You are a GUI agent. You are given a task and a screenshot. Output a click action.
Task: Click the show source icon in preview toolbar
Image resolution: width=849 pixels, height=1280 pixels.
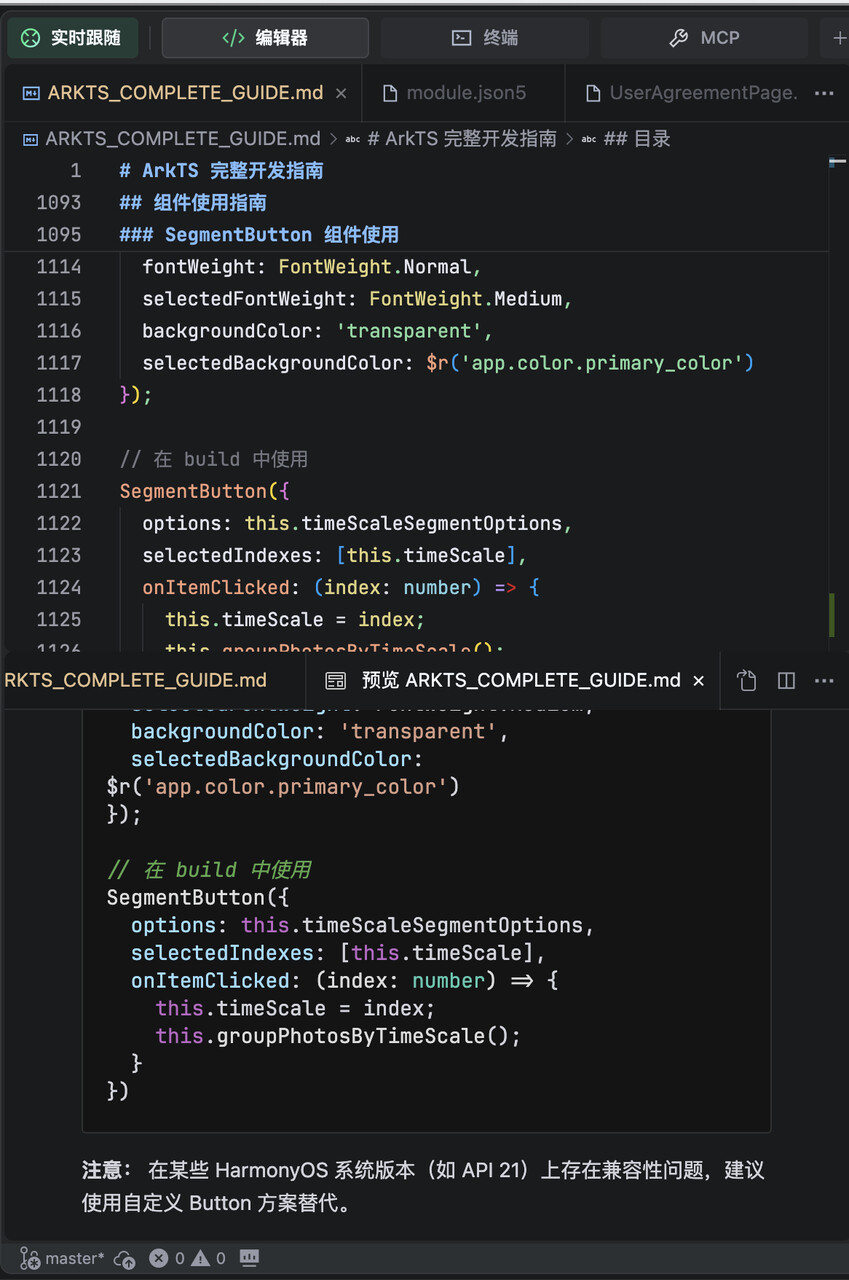coord(746,680)
